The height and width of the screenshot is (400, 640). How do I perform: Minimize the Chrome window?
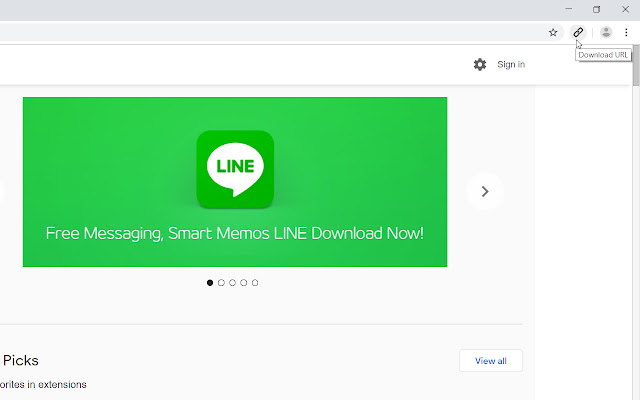[x=569, y=9]
